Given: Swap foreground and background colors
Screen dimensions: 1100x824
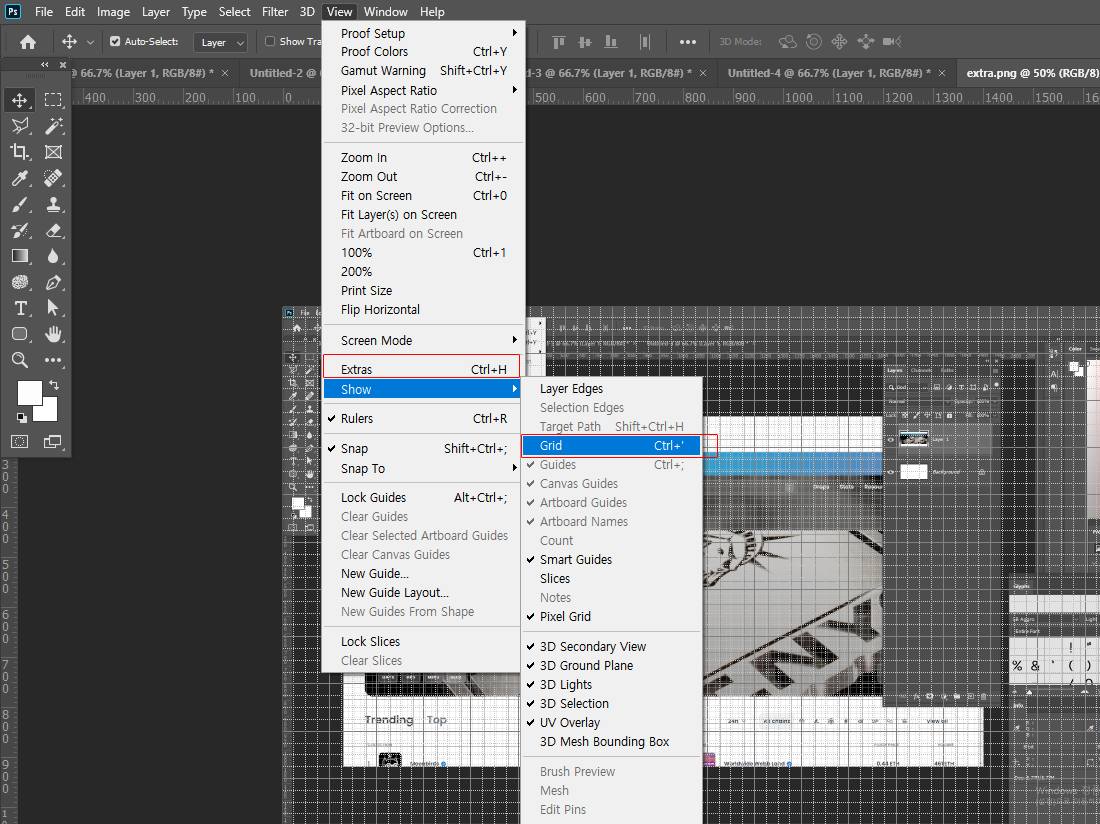Looking at the screenshot, I should [x=53, y=385].
